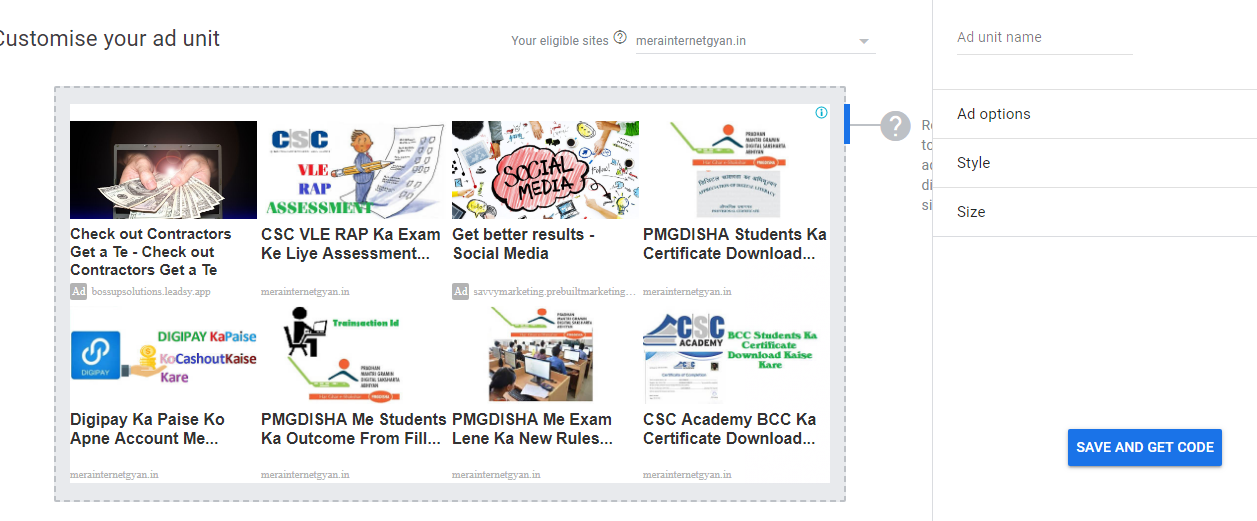Click the 'Your eligible sites' label
This screenshot has width=1257, height=521.
[559, 41]
